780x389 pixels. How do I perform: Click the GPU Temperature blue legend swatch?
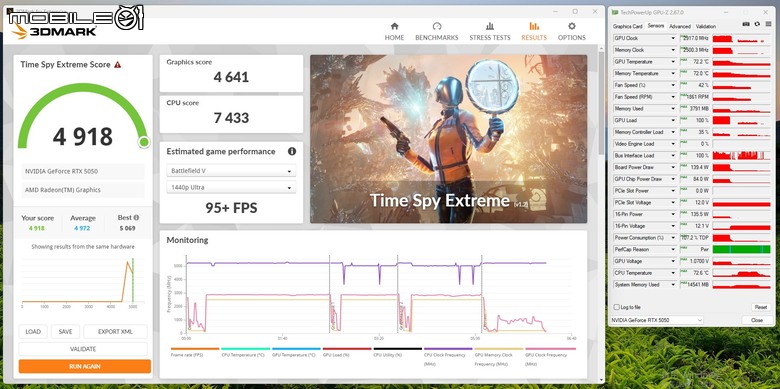(x=296, y=349)
